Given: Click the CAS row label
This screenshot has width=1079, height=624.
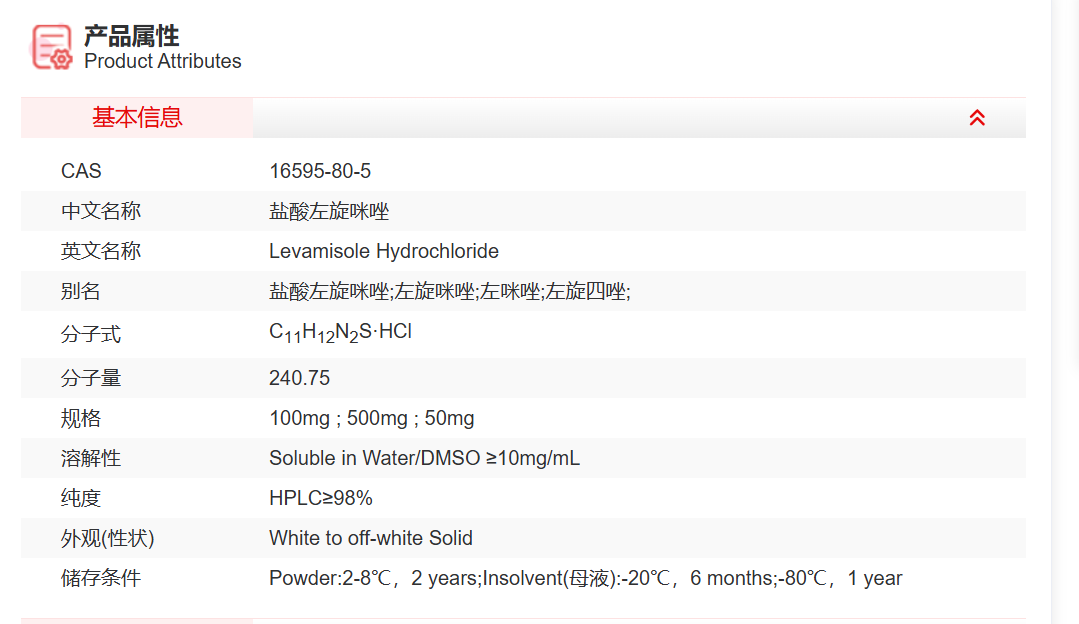Looking at the screenshot, I should [x=81, y=171].
